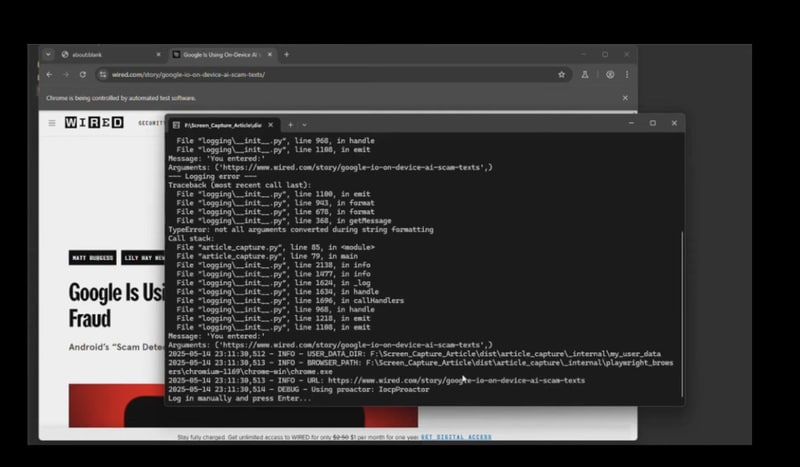Open Wired hamburger navigation menu

[52, 123]
